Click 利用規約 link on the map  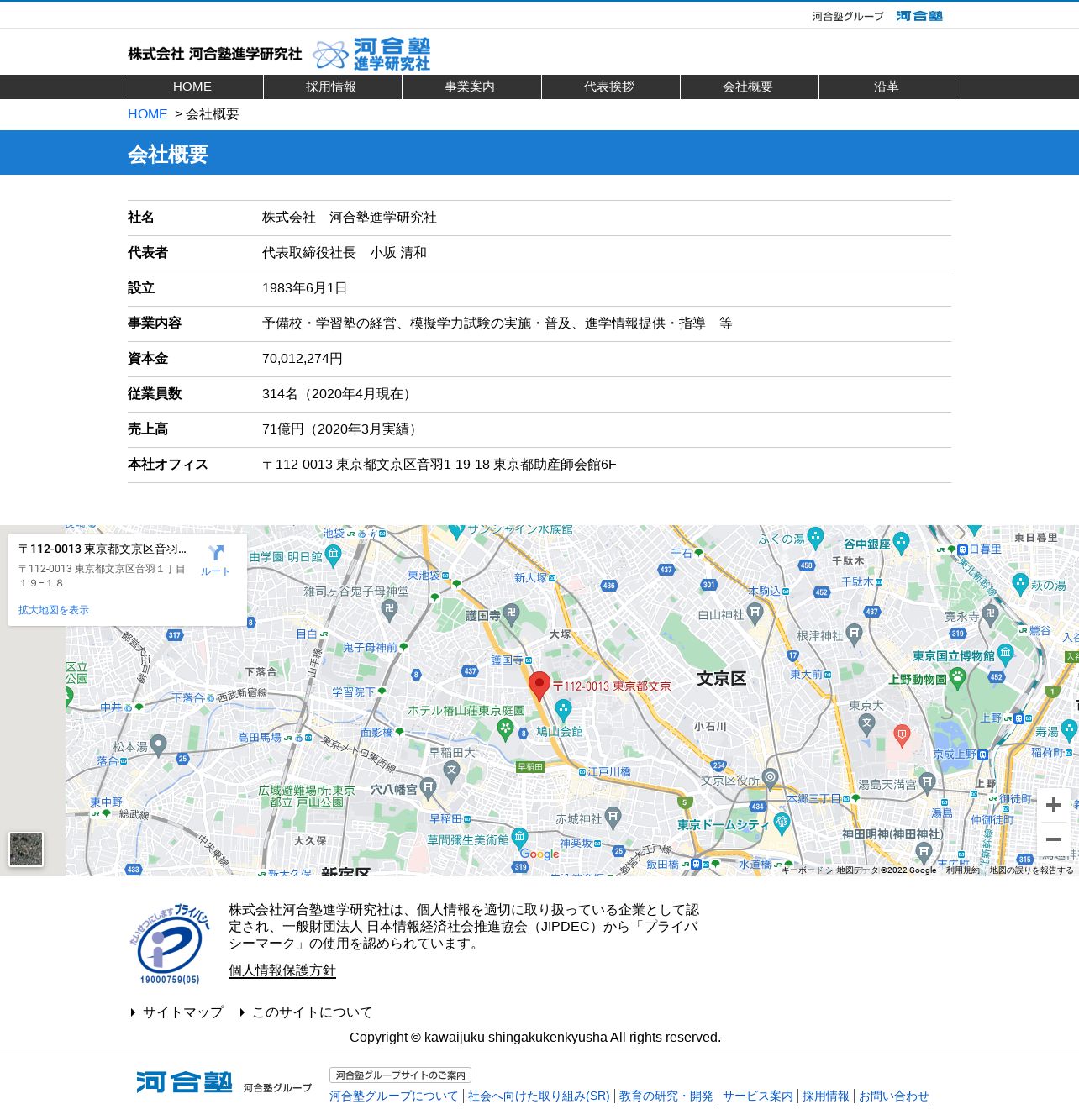(963, 870)
